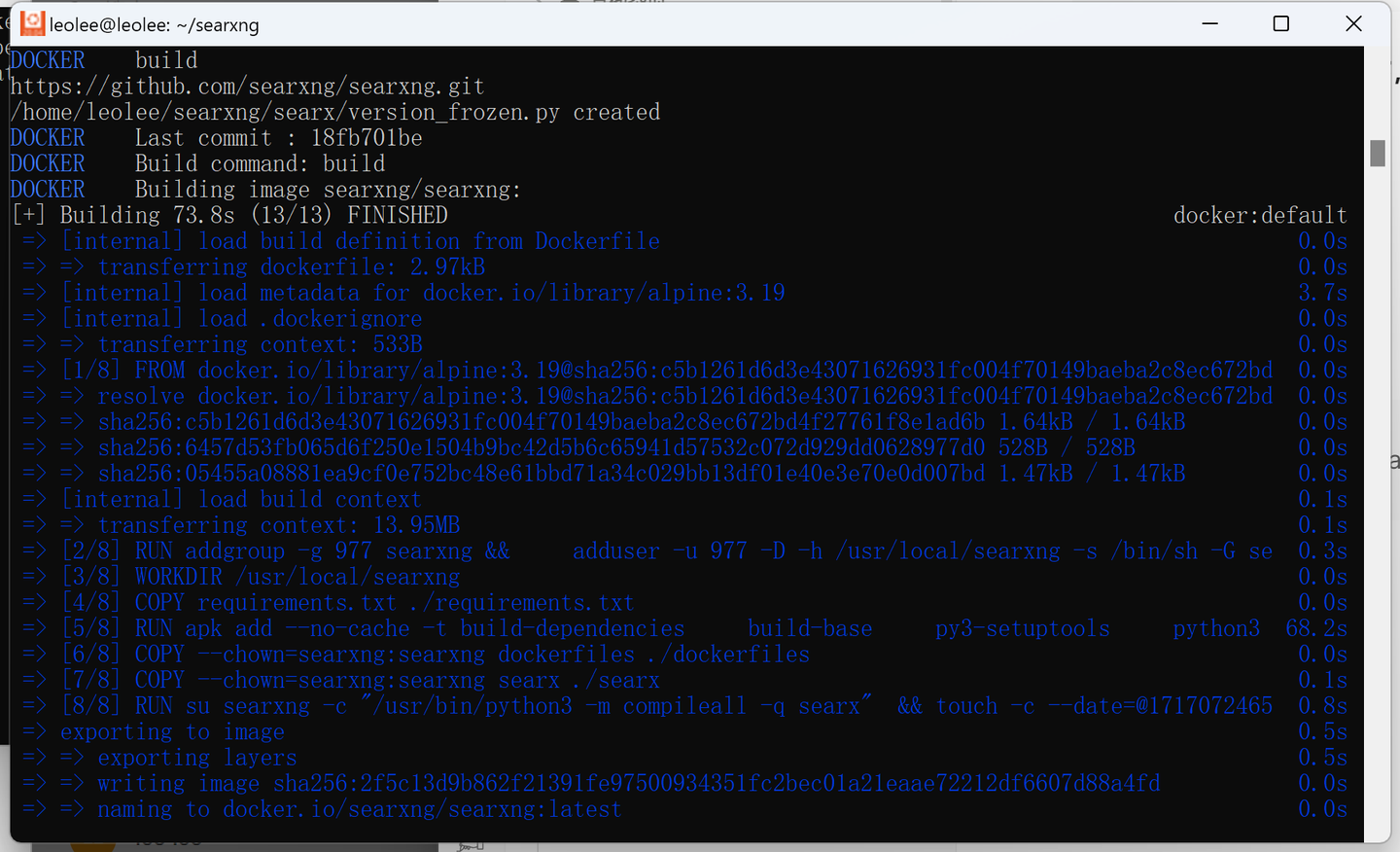
Task: Click the version_frozen.py file path
Action: pyautogui.click(x=286, y=113)
